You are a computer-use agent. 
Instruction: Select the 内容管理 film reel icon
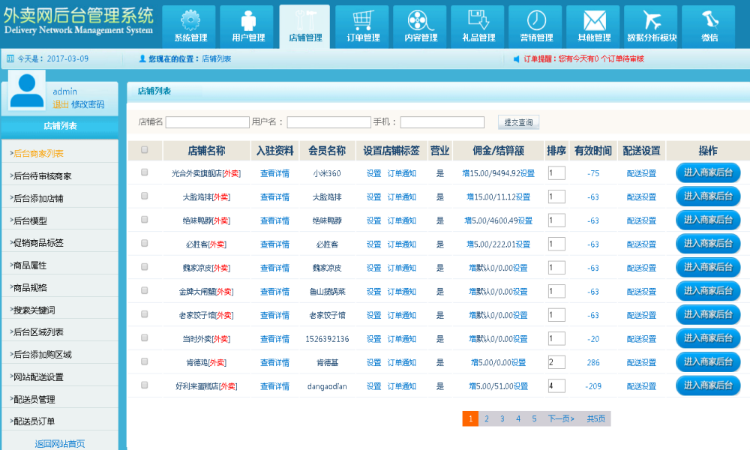pos(420,22)
